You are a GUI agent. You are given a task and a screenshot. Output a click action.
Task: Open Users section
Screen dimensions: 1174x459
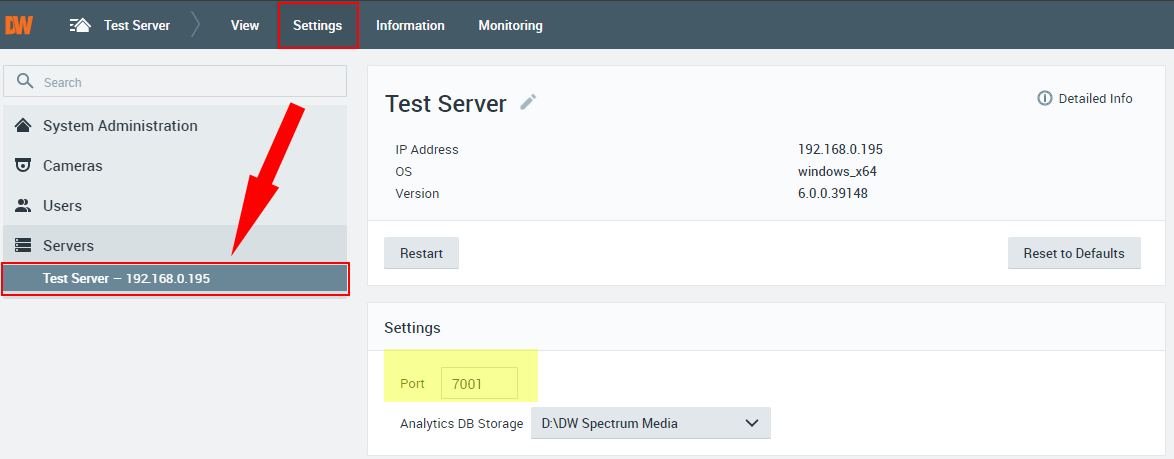pyautogui.click(x=175, y=205)
